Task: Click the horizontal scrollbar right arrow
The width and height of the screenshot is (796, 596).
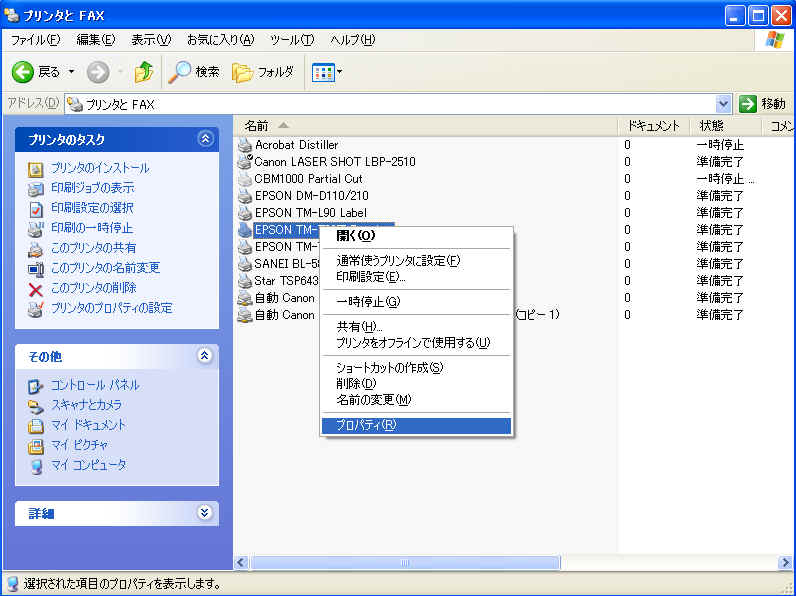Action: (785, 562)
